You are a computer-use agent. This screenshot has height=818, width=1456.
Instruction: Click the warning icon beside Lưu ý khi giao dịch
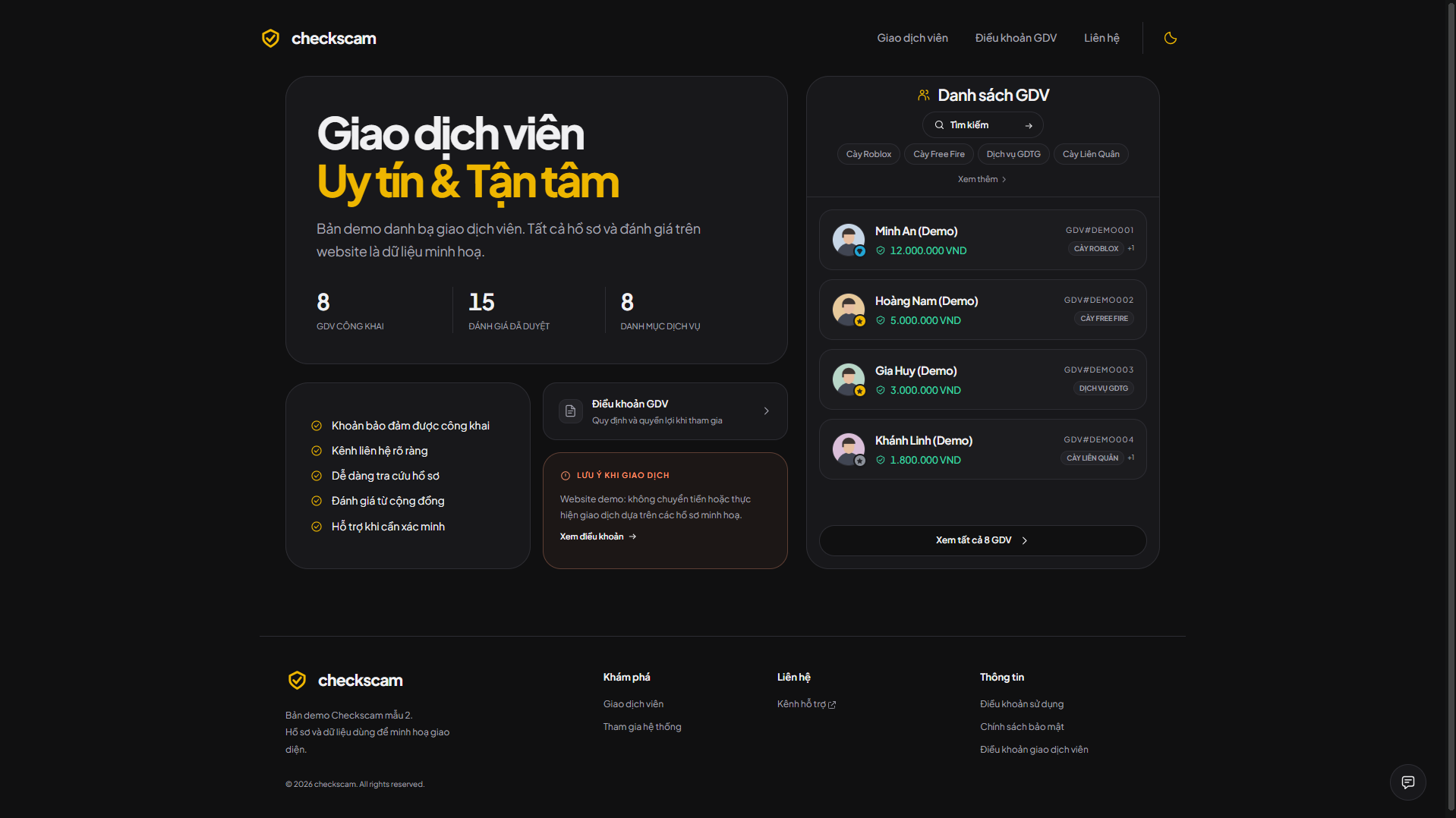pyautogui.click(x=566, y=476)
